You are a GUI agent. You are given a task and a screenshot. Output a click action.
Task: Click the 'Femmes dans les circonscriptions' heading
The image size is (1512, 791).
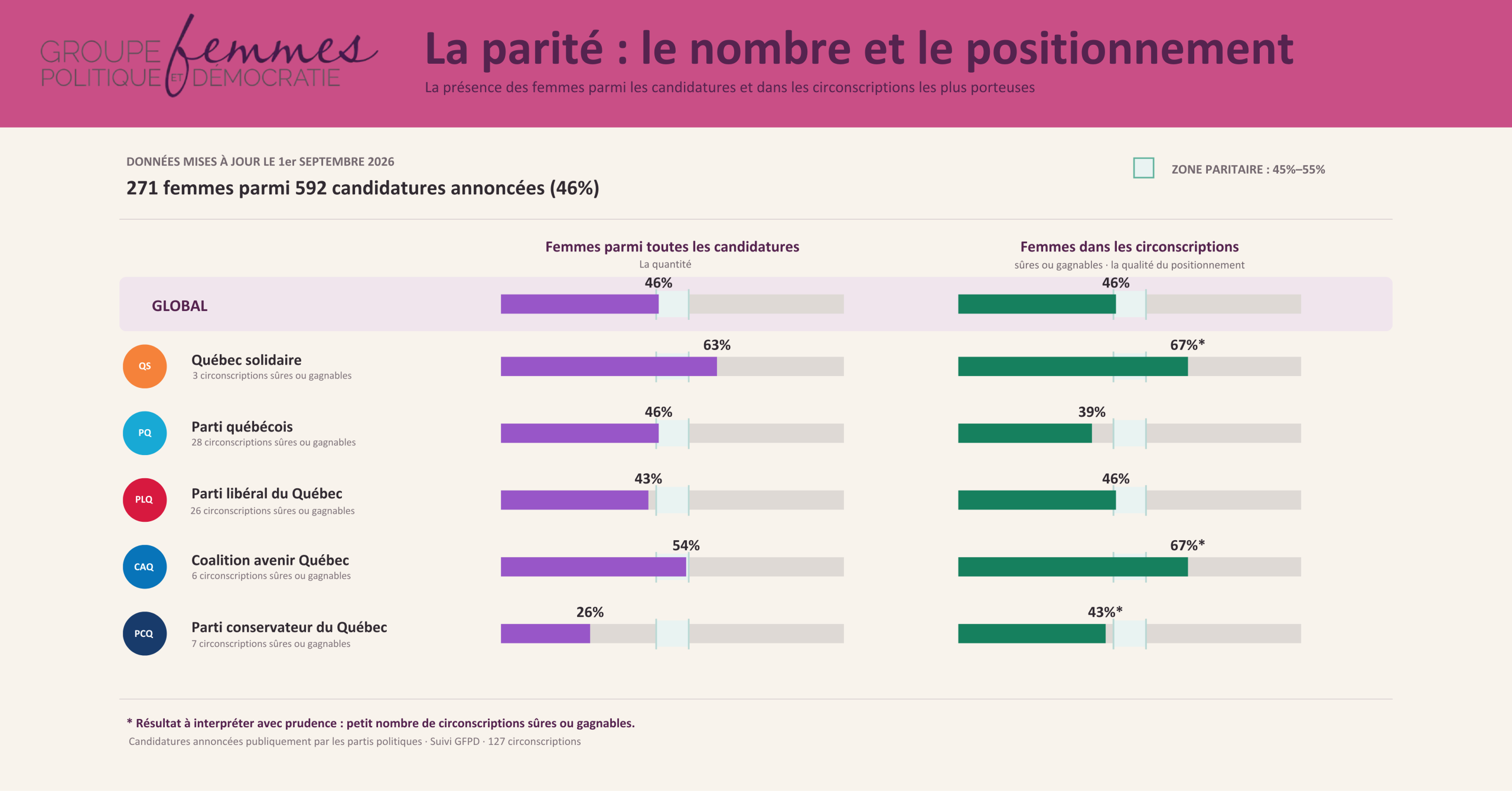(x=1129, y=247)
